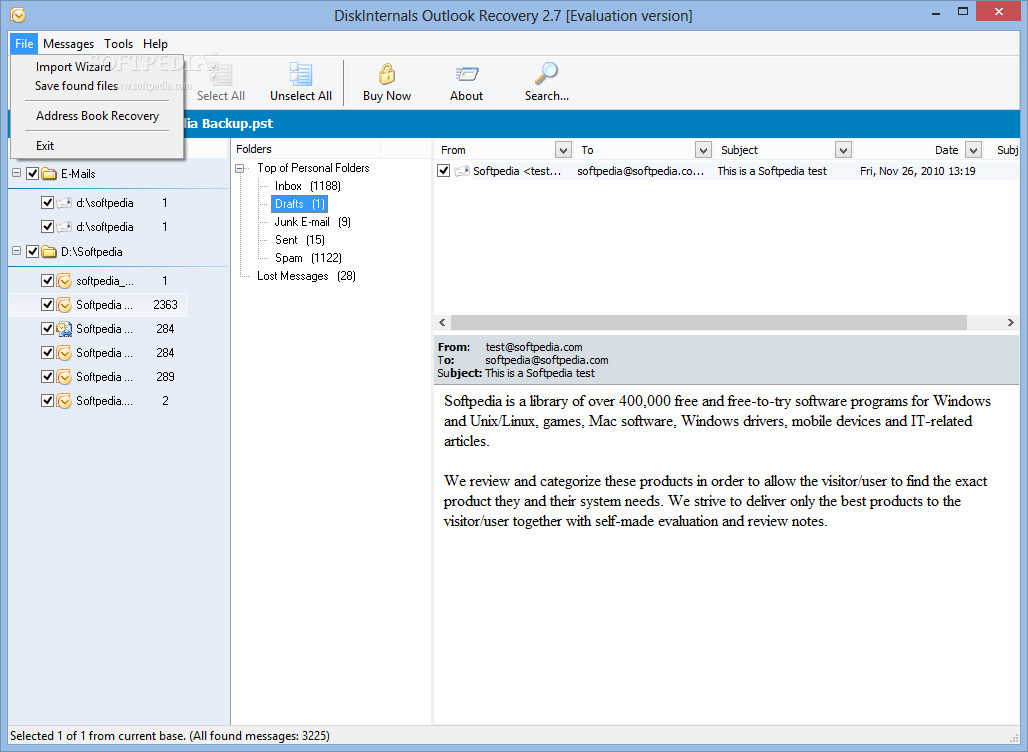Click the 'Fri, Nov 26, 2010 13:19' date cell
1028x752 pixels.
pyautogui.click(x=917, y=171)
